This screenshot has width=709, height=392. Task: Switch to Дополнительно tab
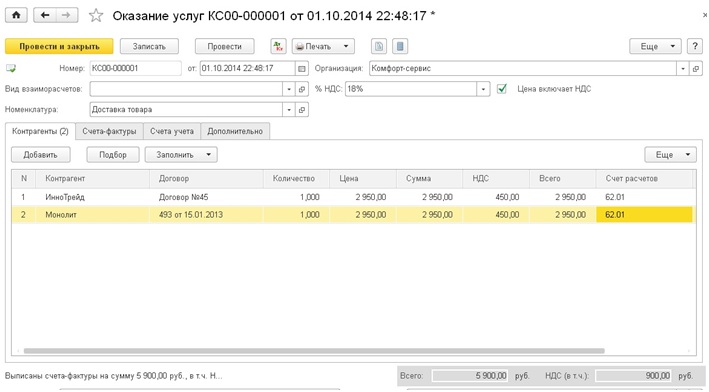click(235, 131)
